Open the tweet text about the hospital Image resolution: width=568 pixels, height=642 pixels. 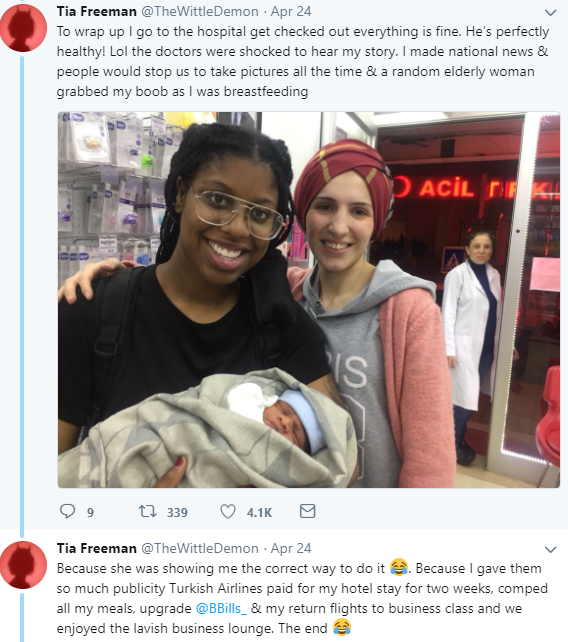303,61
